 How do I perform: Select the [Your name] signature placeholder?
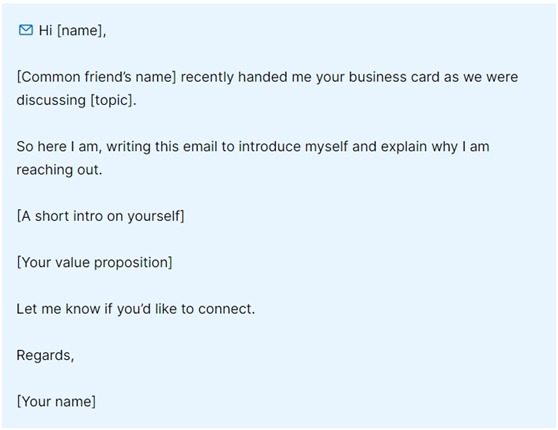coord(56,402)
